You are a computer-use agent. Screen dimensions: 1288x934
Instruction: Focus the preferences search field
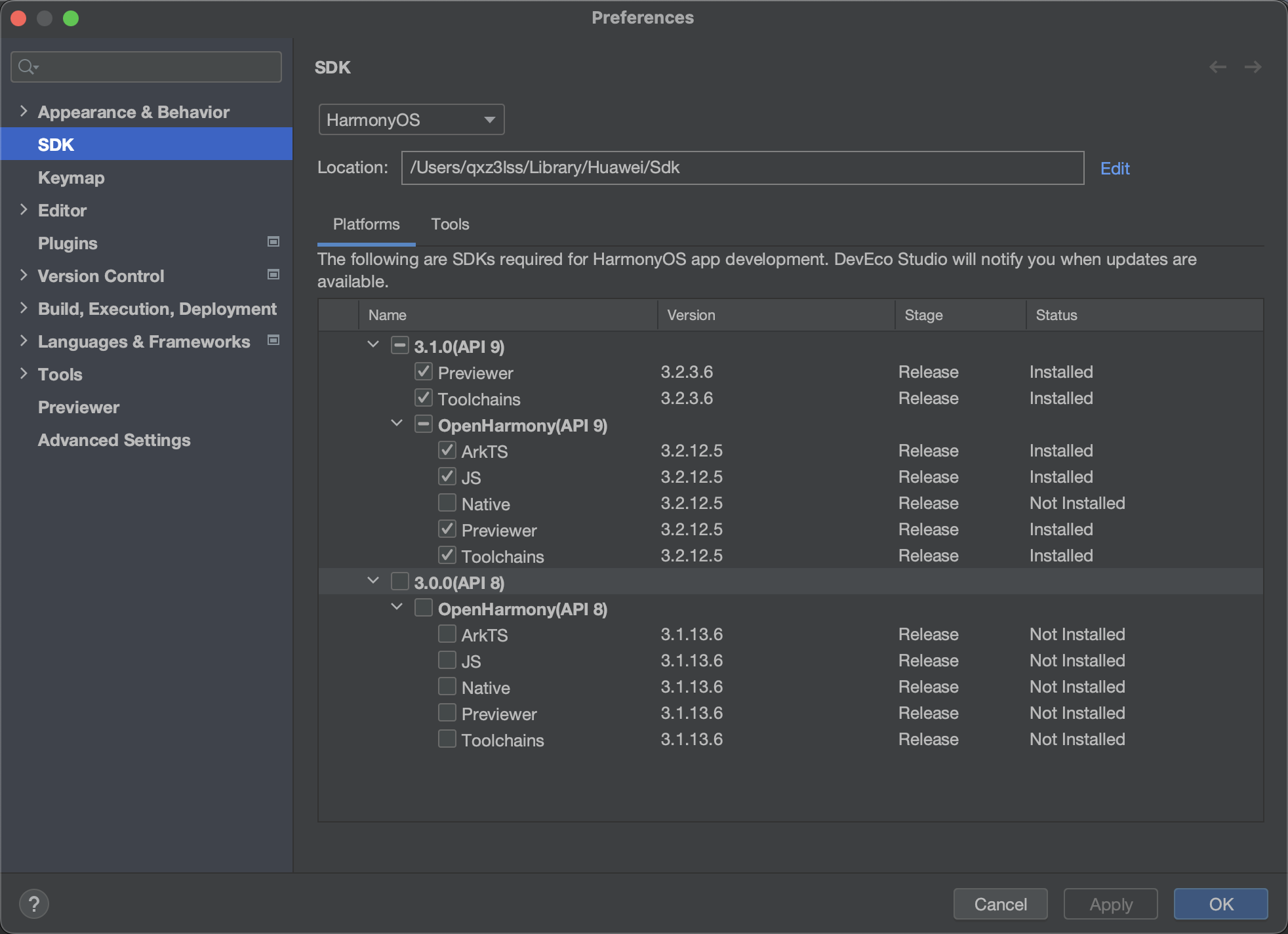146,67
